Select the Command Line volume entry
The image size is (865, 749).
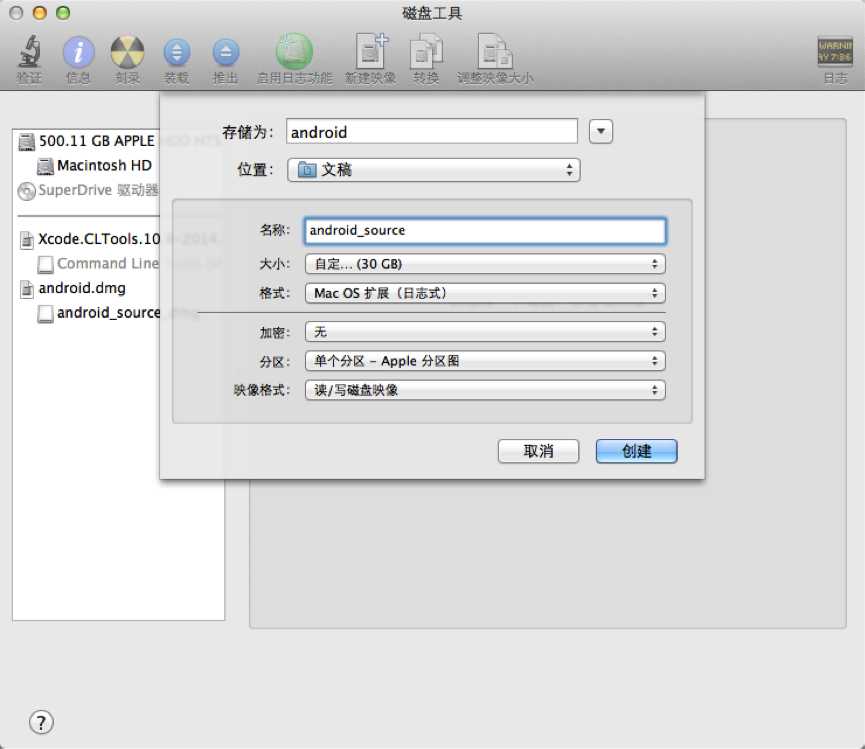pos(98,264)
